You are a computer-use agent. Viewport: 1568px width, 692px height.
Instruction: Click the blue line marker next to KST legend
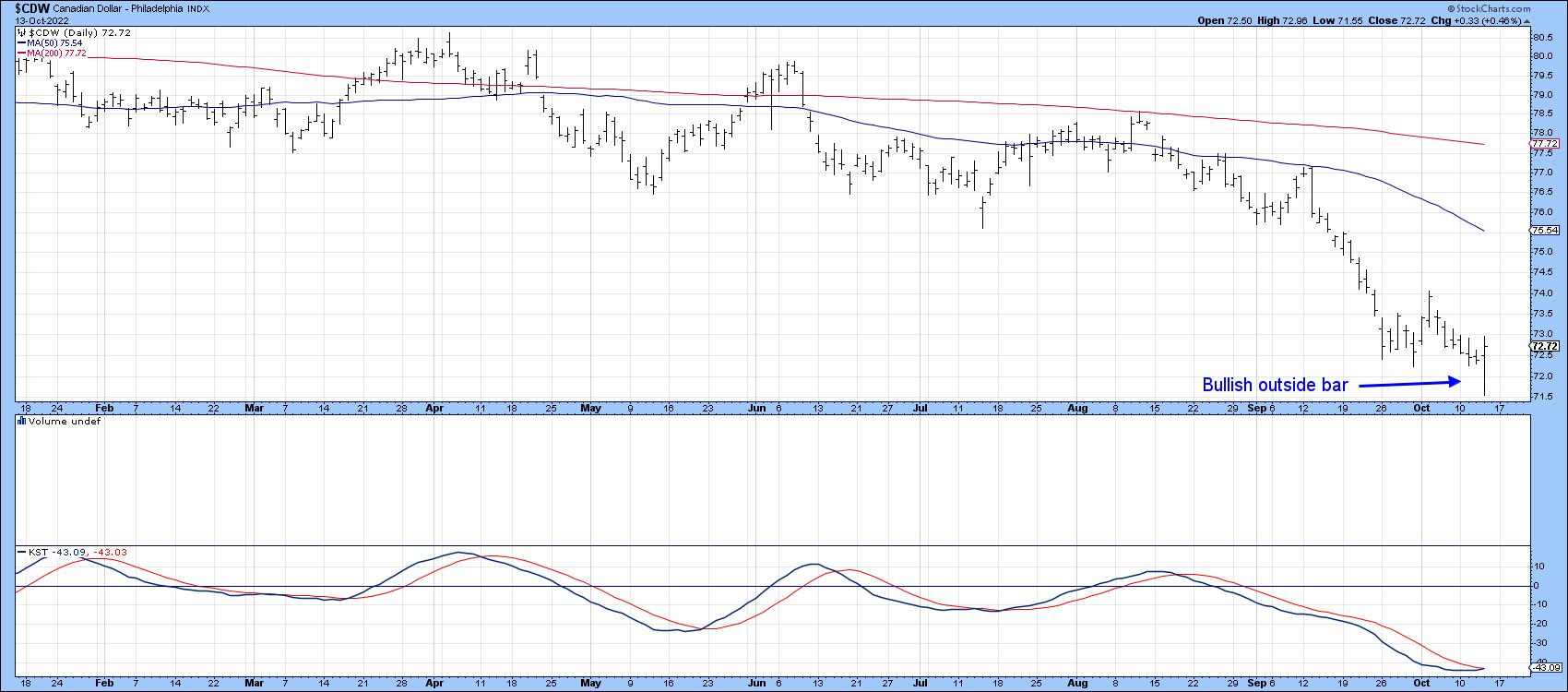pos(21,552)
